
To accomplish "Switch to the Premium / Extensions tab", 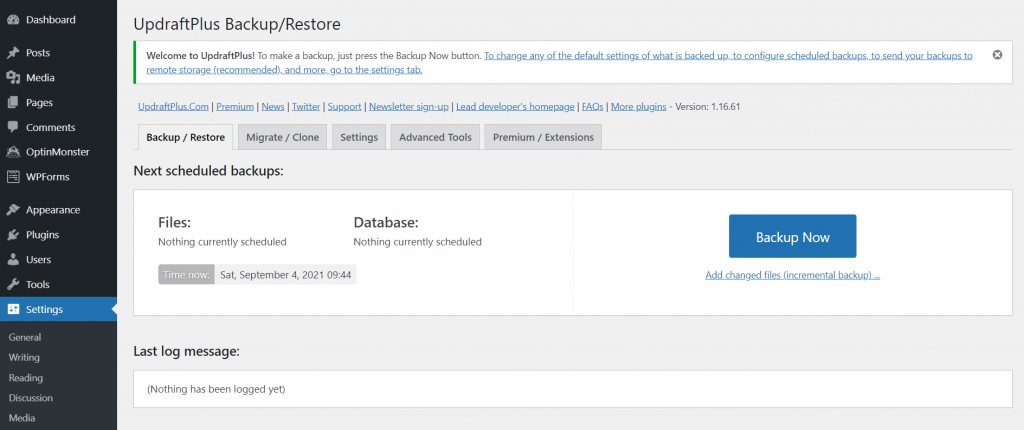I will (543, 137).
